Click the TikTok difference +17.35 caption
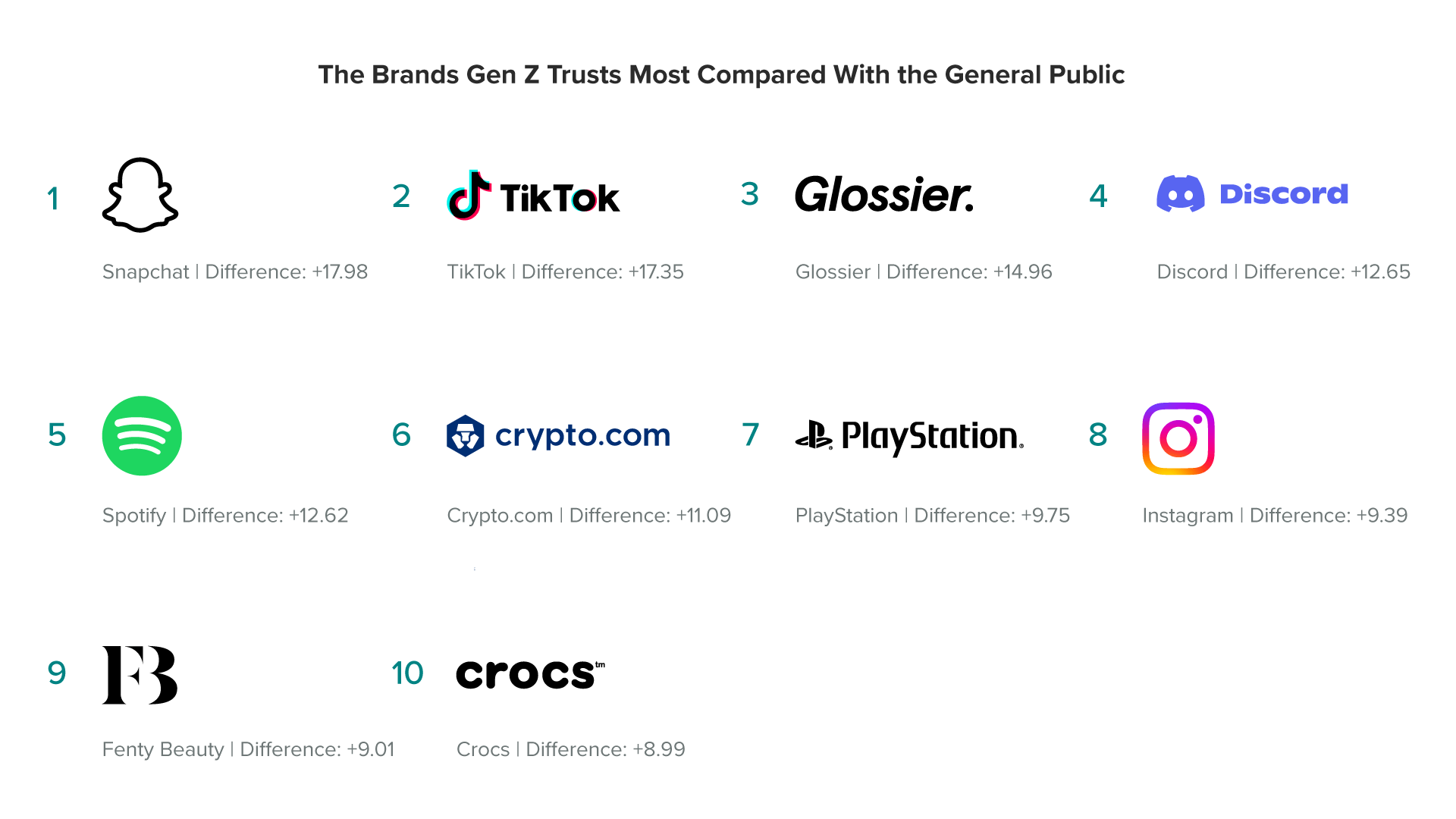The height and width of the screenshot is (819, 1456). point(565,271)
